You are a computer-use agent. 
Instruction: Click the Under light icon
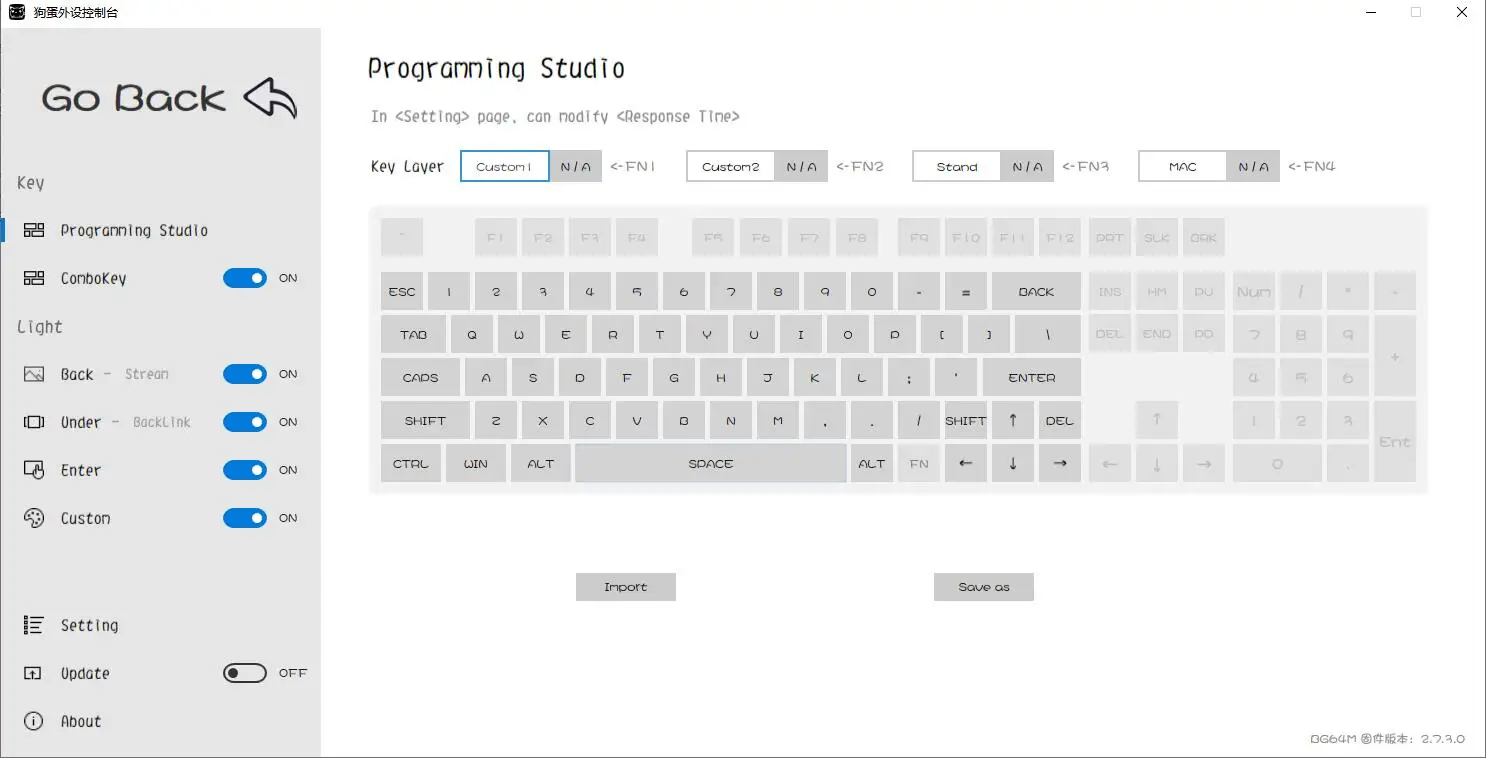[x=34, y=422]
